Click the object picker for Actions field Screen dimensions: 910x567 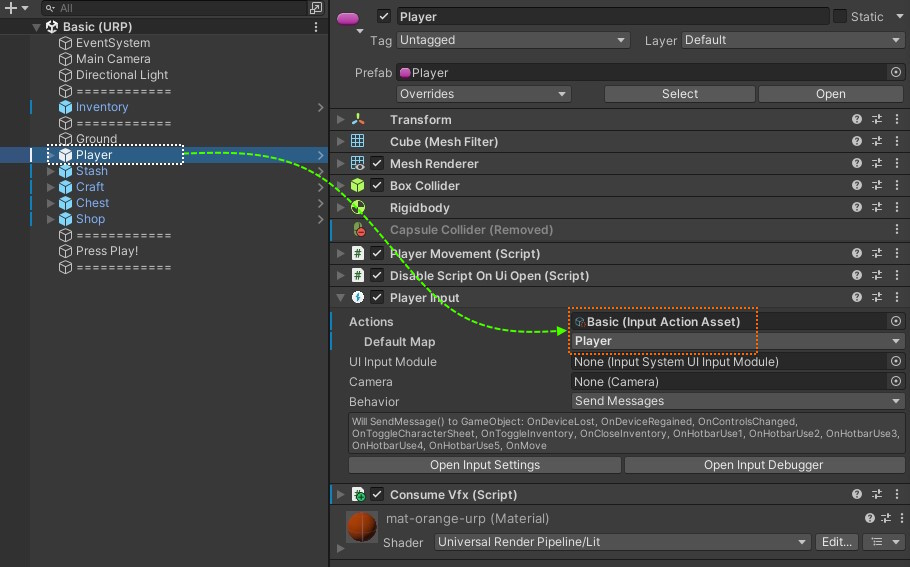point(896,322)
